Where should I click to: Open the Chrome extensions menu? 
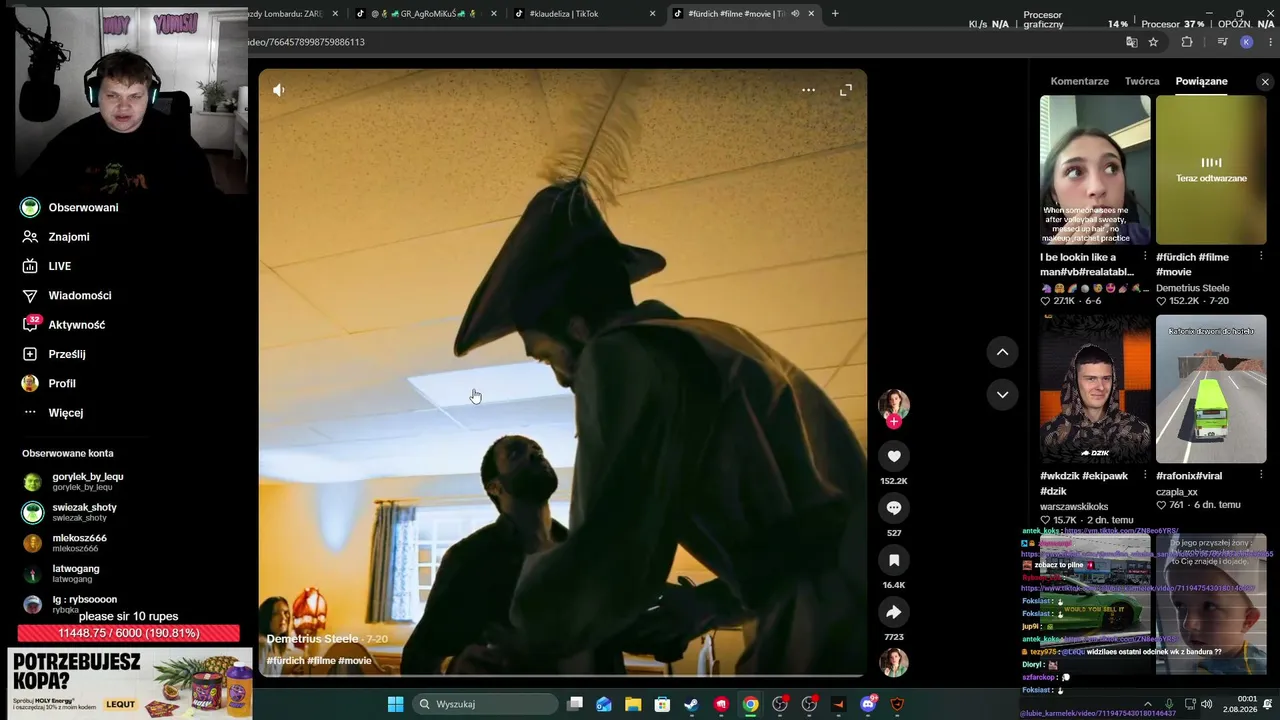pyautogui.click(x=1187, y=42)
